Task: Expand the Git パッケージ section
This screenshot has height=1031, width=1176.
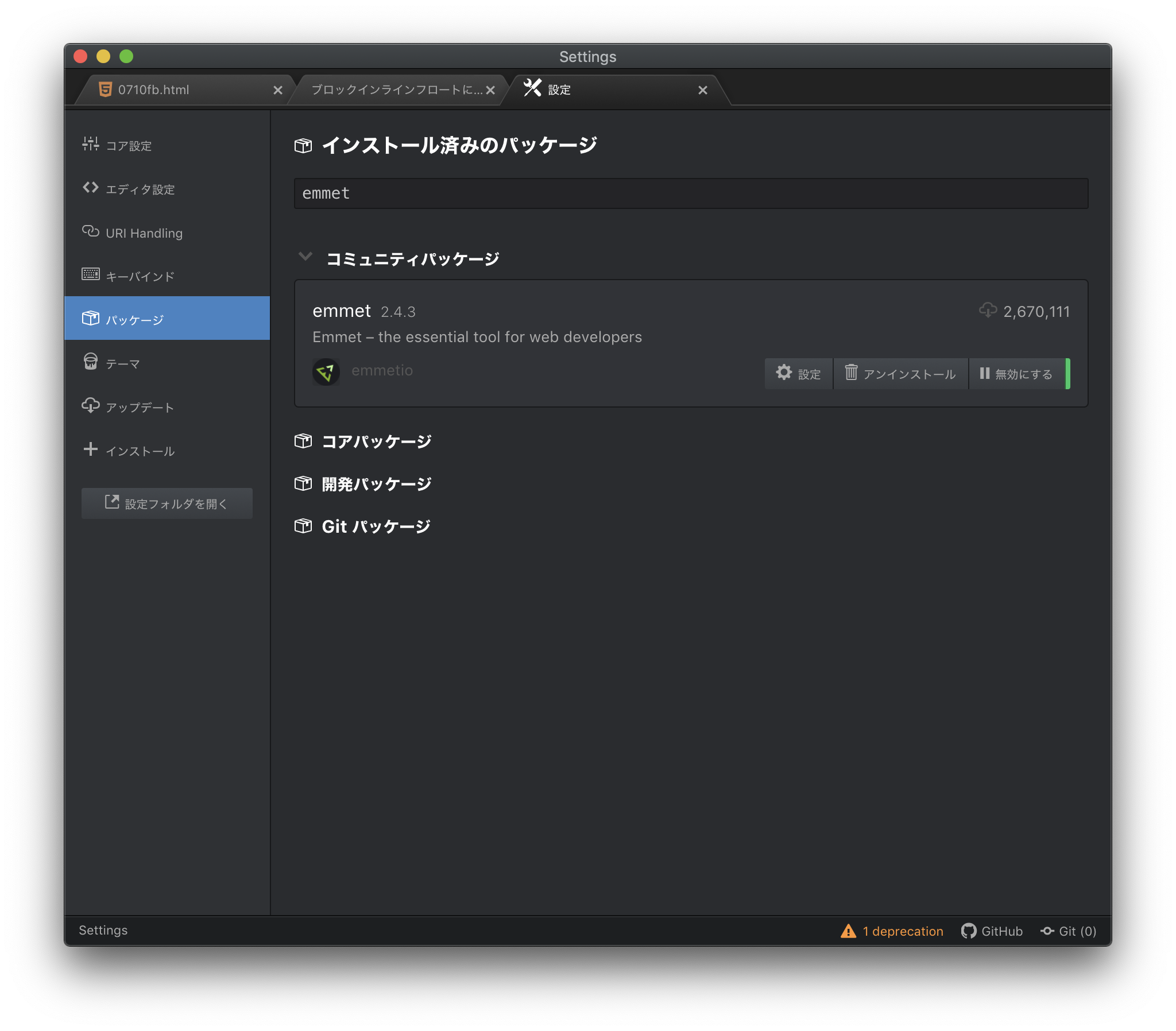Action: (375, 525)
